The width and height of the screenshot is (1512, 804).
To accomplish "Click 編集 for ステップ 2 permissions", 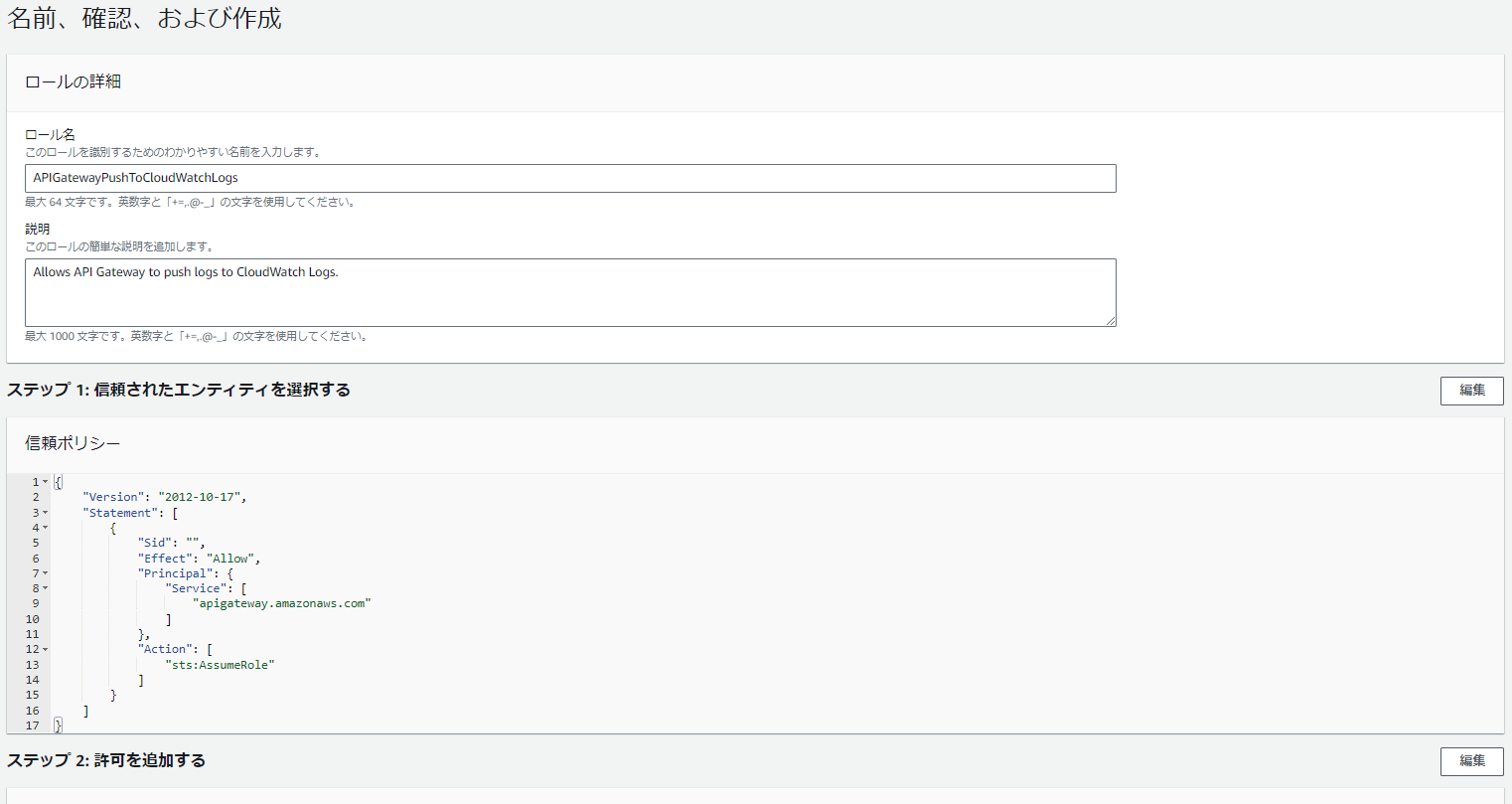I will [x=1471, y=761].
